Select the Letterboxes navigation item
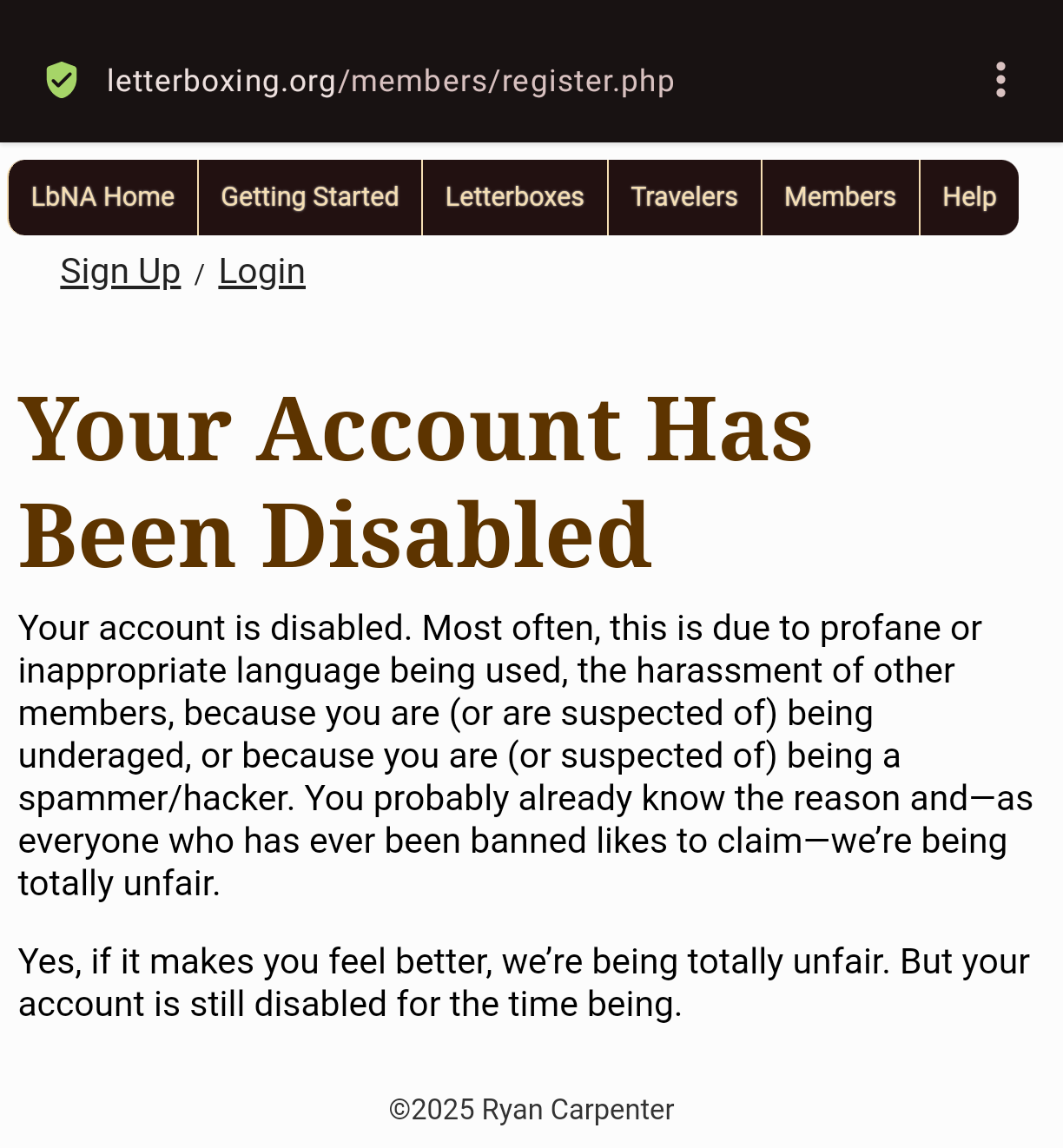1063x1148 pixels. [x=515, y=197]
